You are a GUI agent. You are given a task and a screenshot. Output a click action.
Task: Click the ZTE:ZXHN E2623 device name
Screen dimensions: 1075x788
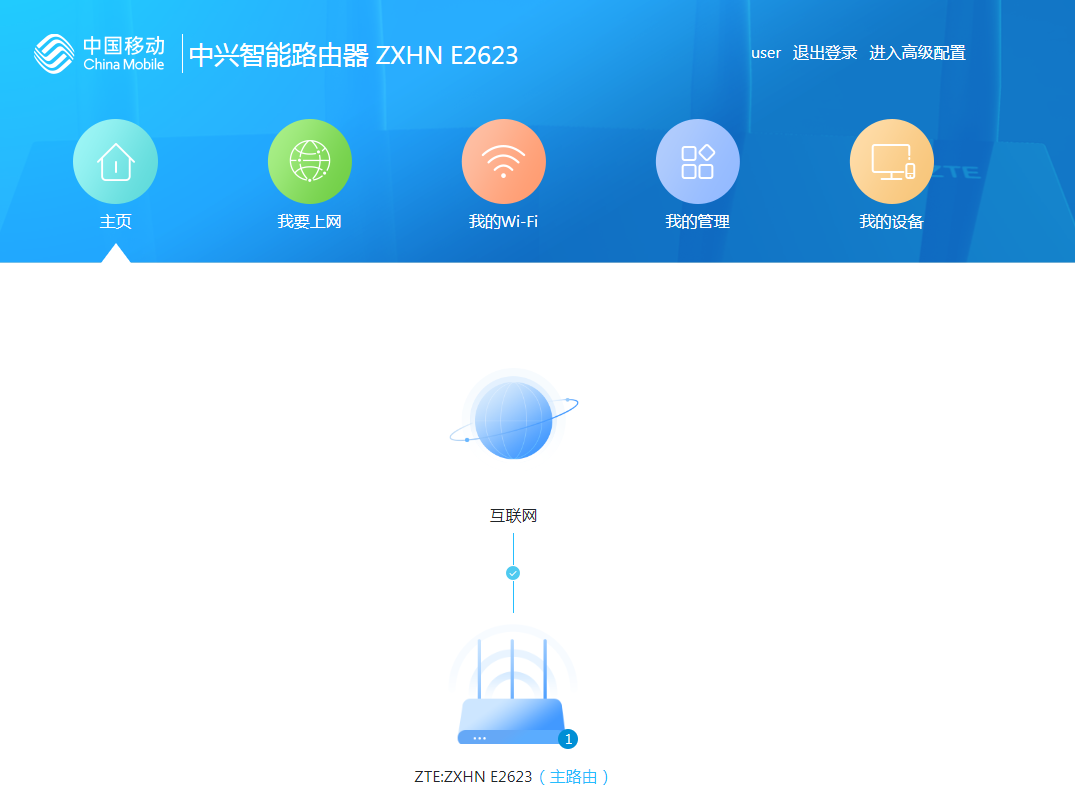(x=473, y=776)
